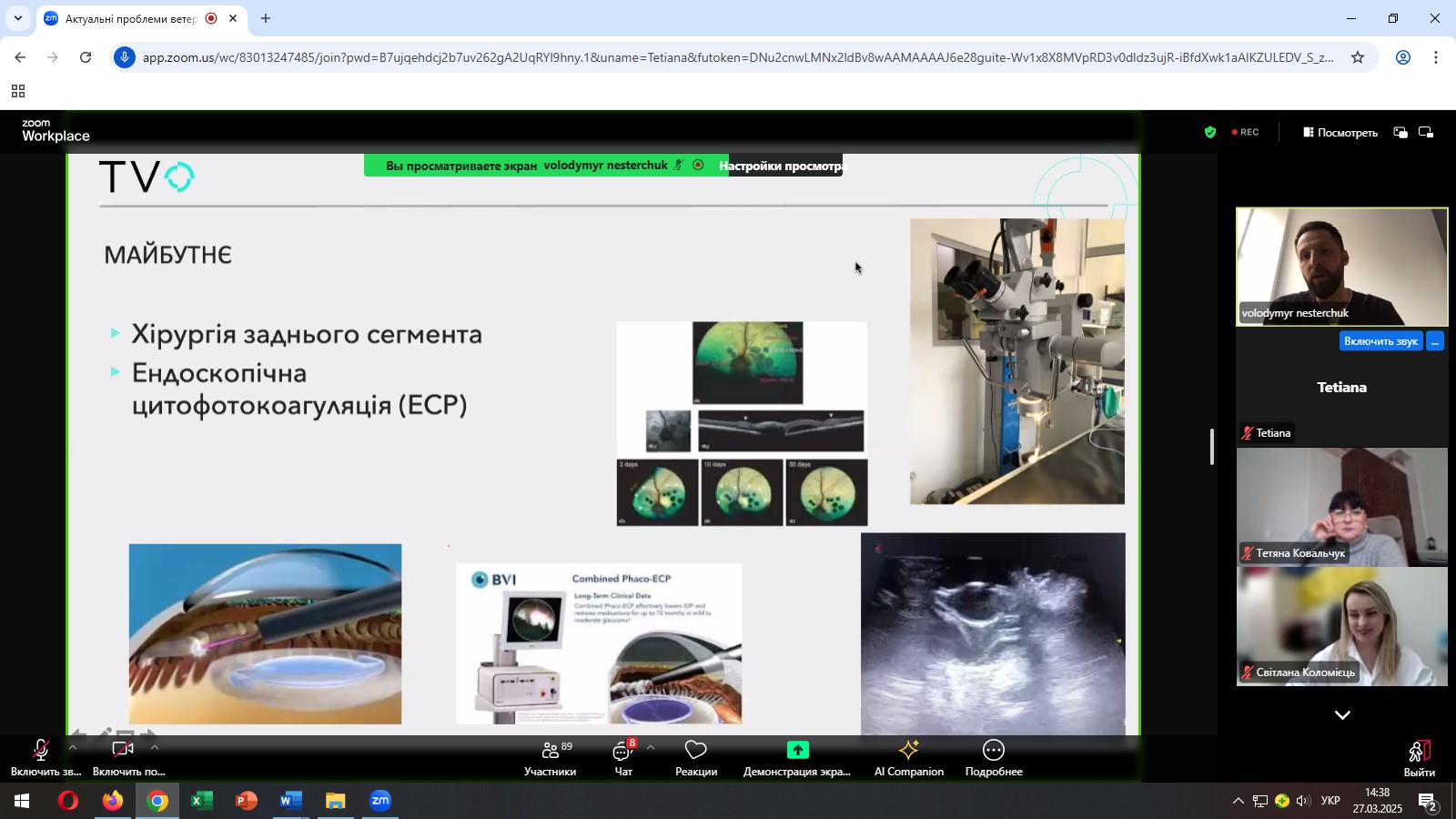Bookmark this page with the star icon

(1358, 57)
